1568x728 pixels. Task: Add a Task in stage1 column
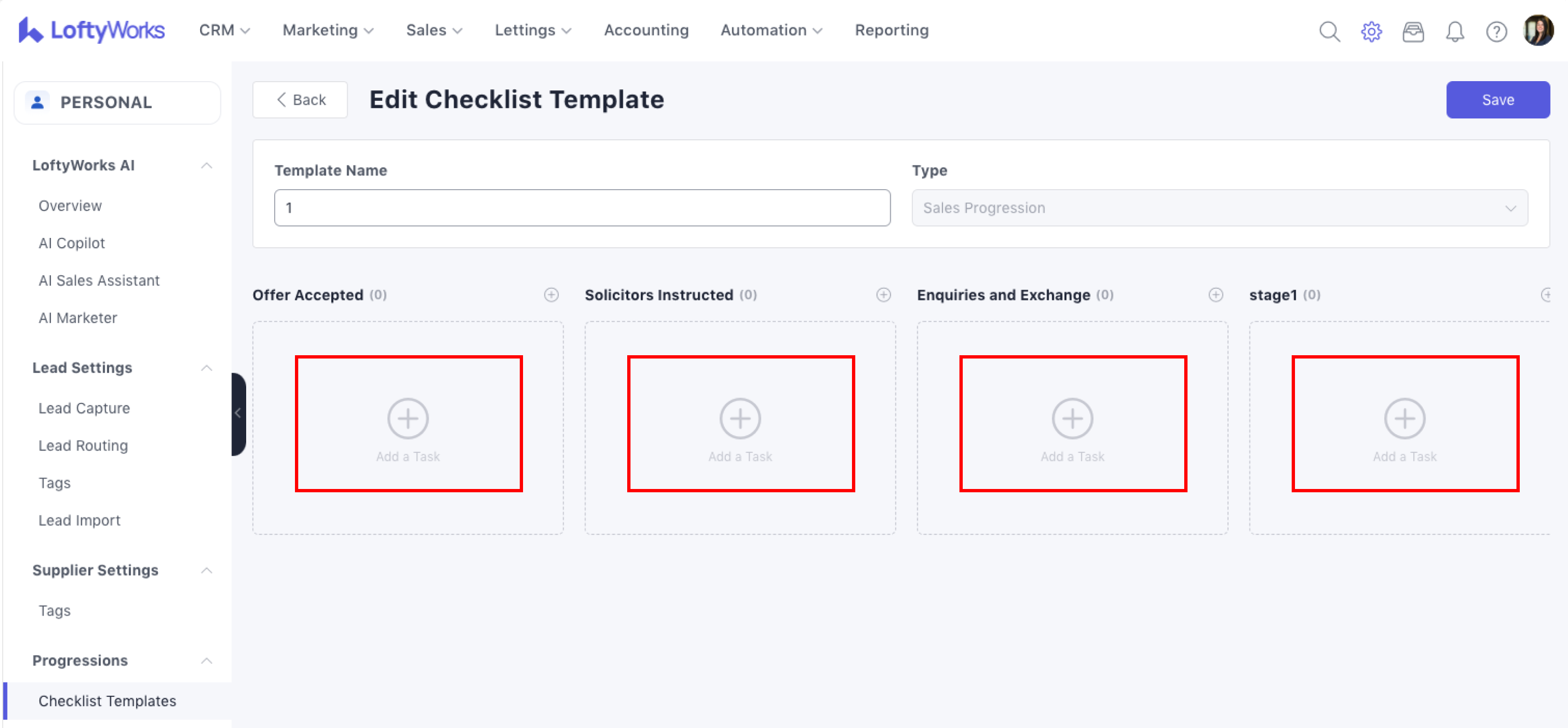pyautogui.click(x=1404, y=424)
